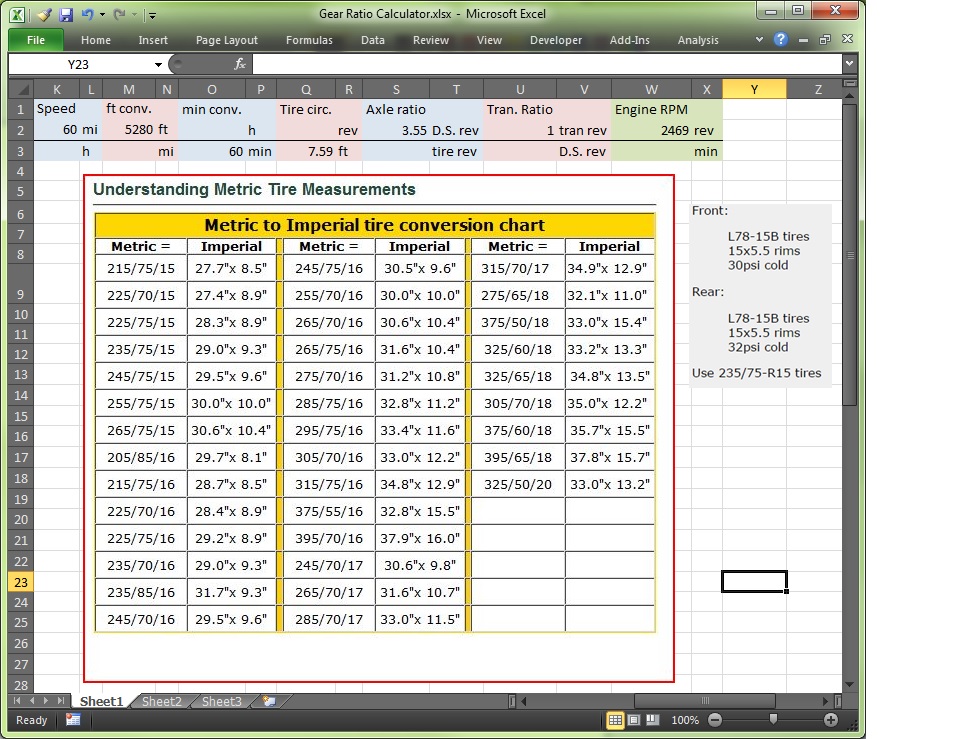The image size is (960, 739).
Task: Open Microsoft Excel Help
Action: [x=780, y=39]
